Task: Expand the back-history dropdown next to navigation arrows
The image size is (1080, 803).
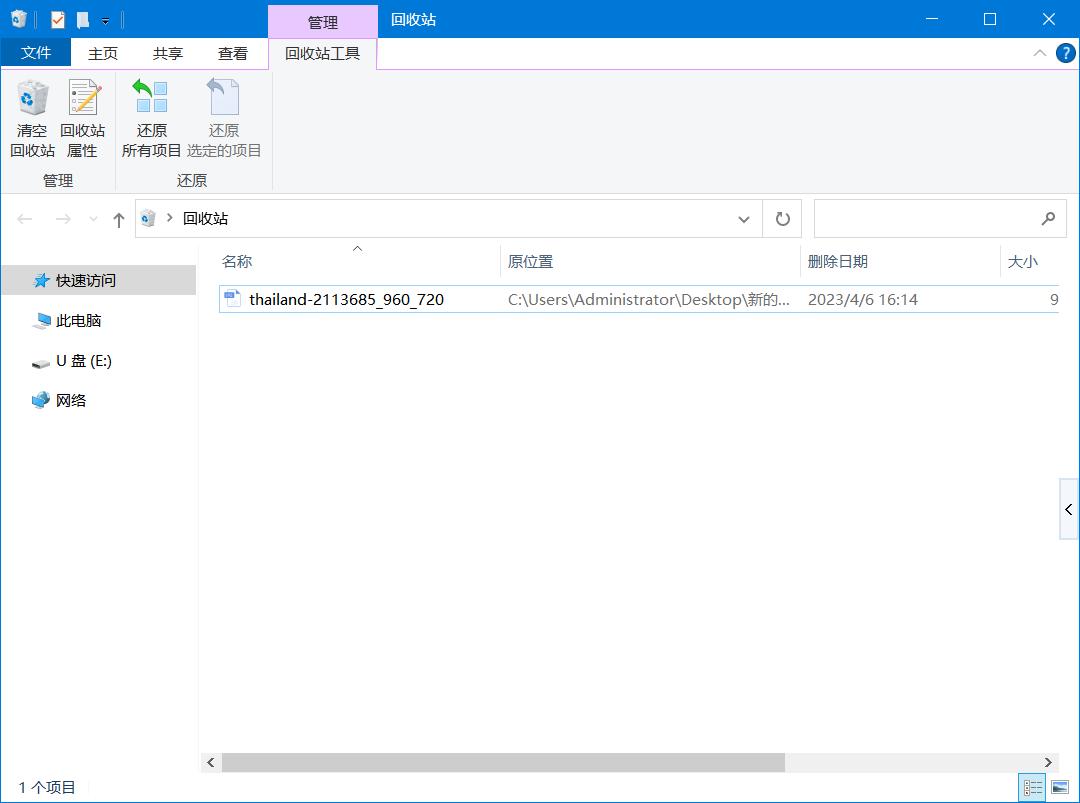Action: (x=92, y=218)
